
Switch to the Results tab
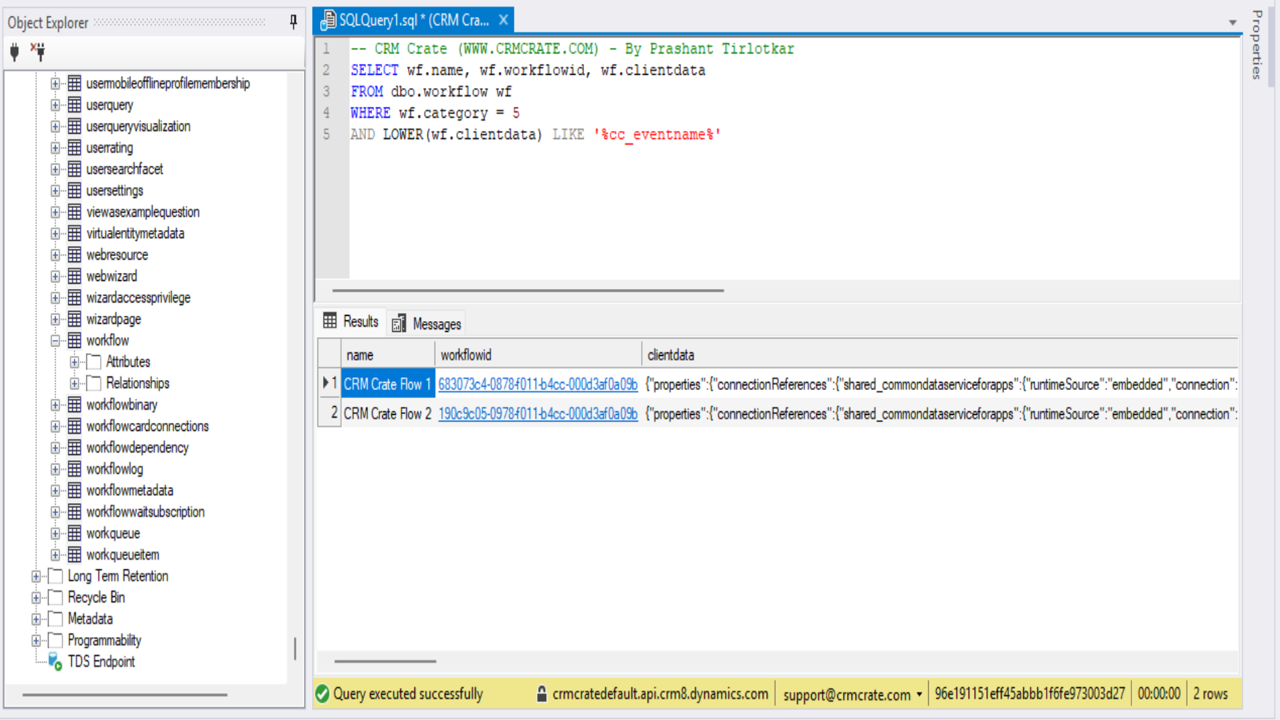point(350,322)
